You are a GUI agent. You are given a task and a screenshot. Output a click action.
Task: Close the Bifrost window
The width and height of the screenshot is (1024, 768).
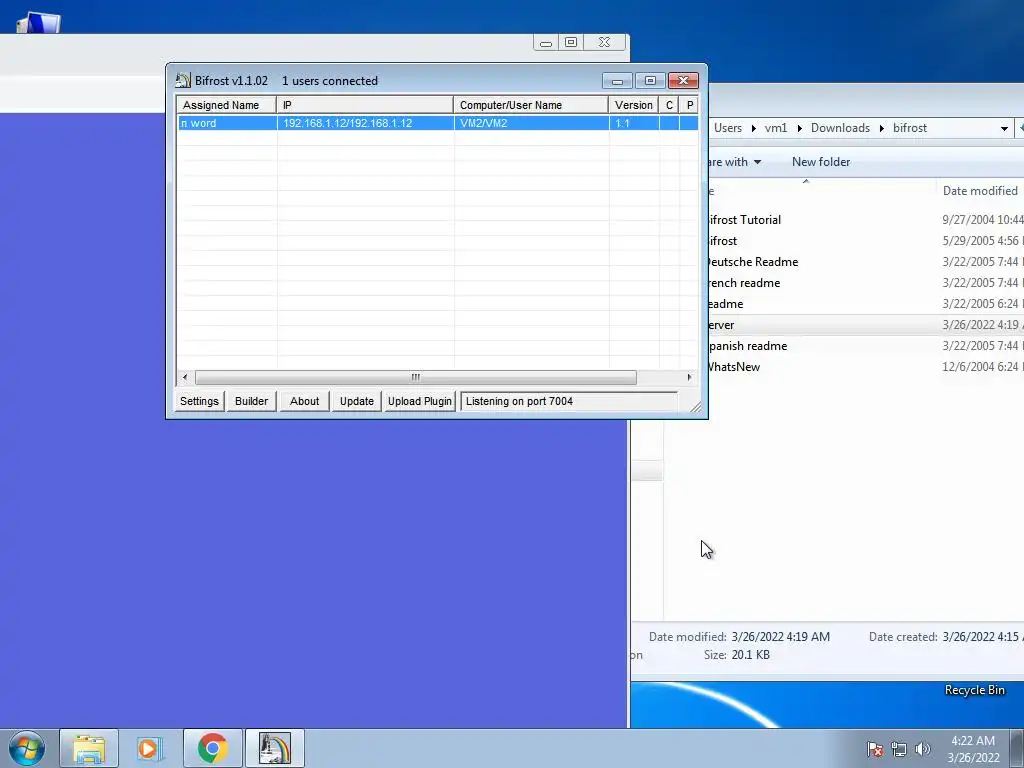click(683, 80)
